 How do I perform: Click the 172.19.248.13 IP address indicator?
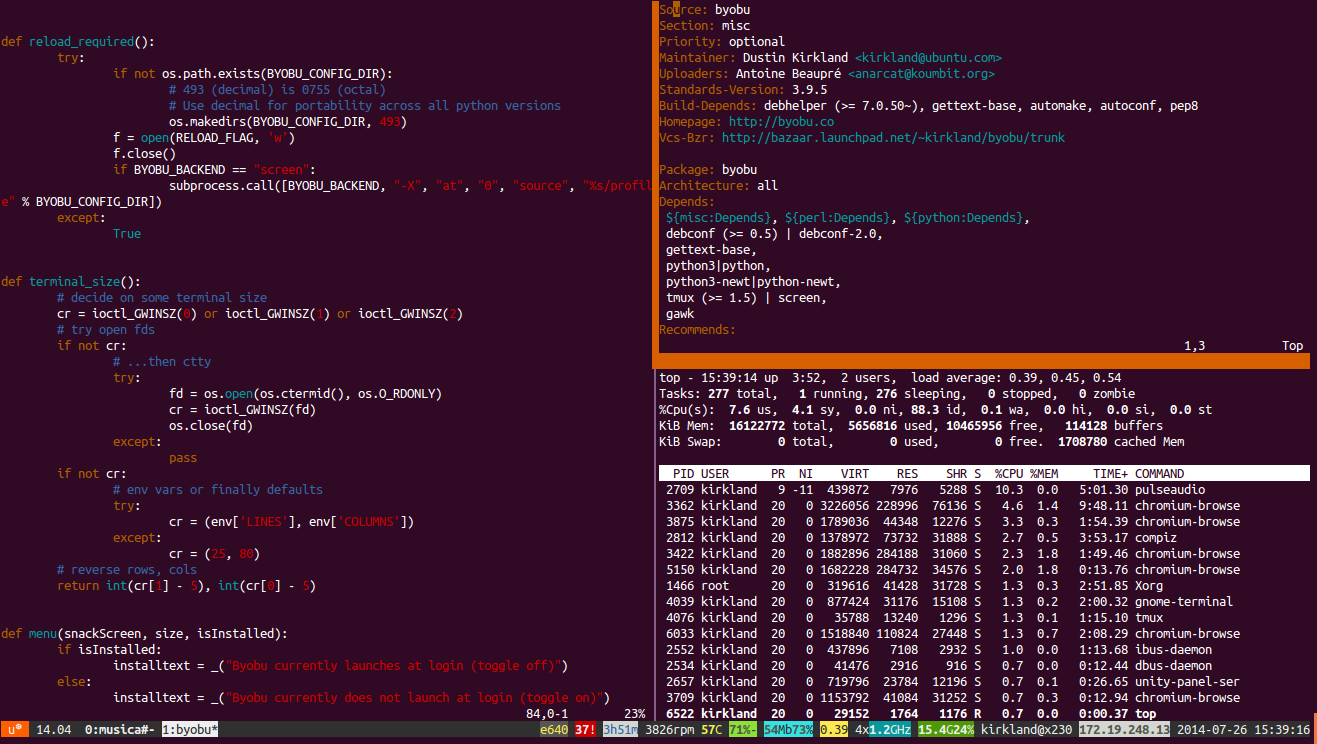coord(1122,729)
